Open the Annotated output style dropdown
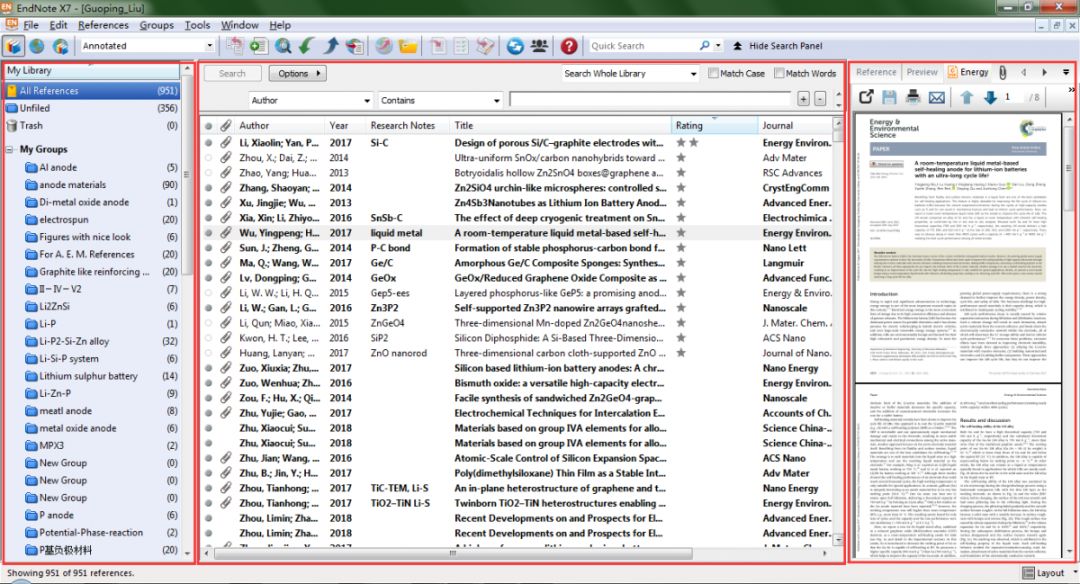The width and height of the screenshot is (1080, 584). [208, 45]
